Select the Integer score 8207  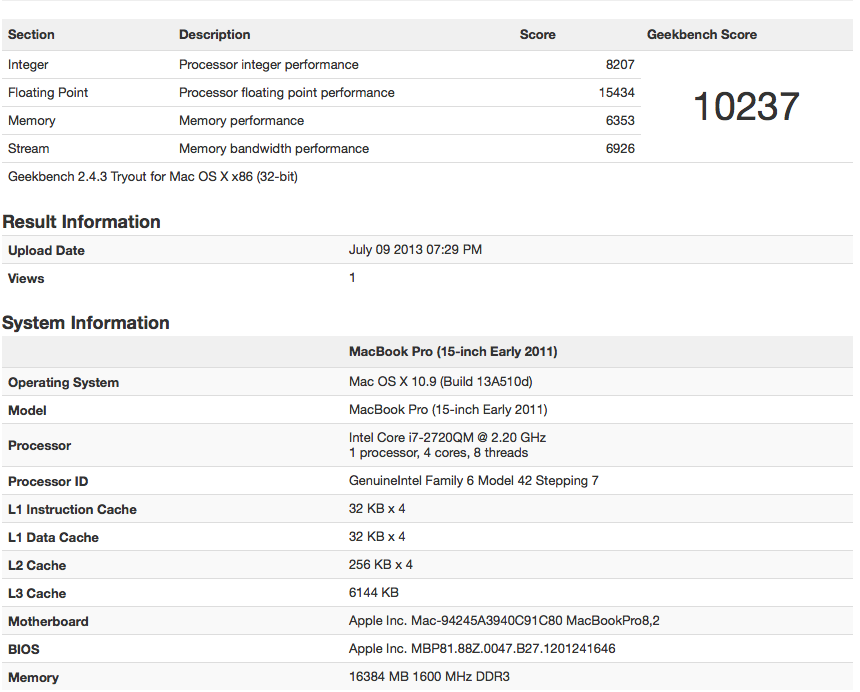[620, 65]
